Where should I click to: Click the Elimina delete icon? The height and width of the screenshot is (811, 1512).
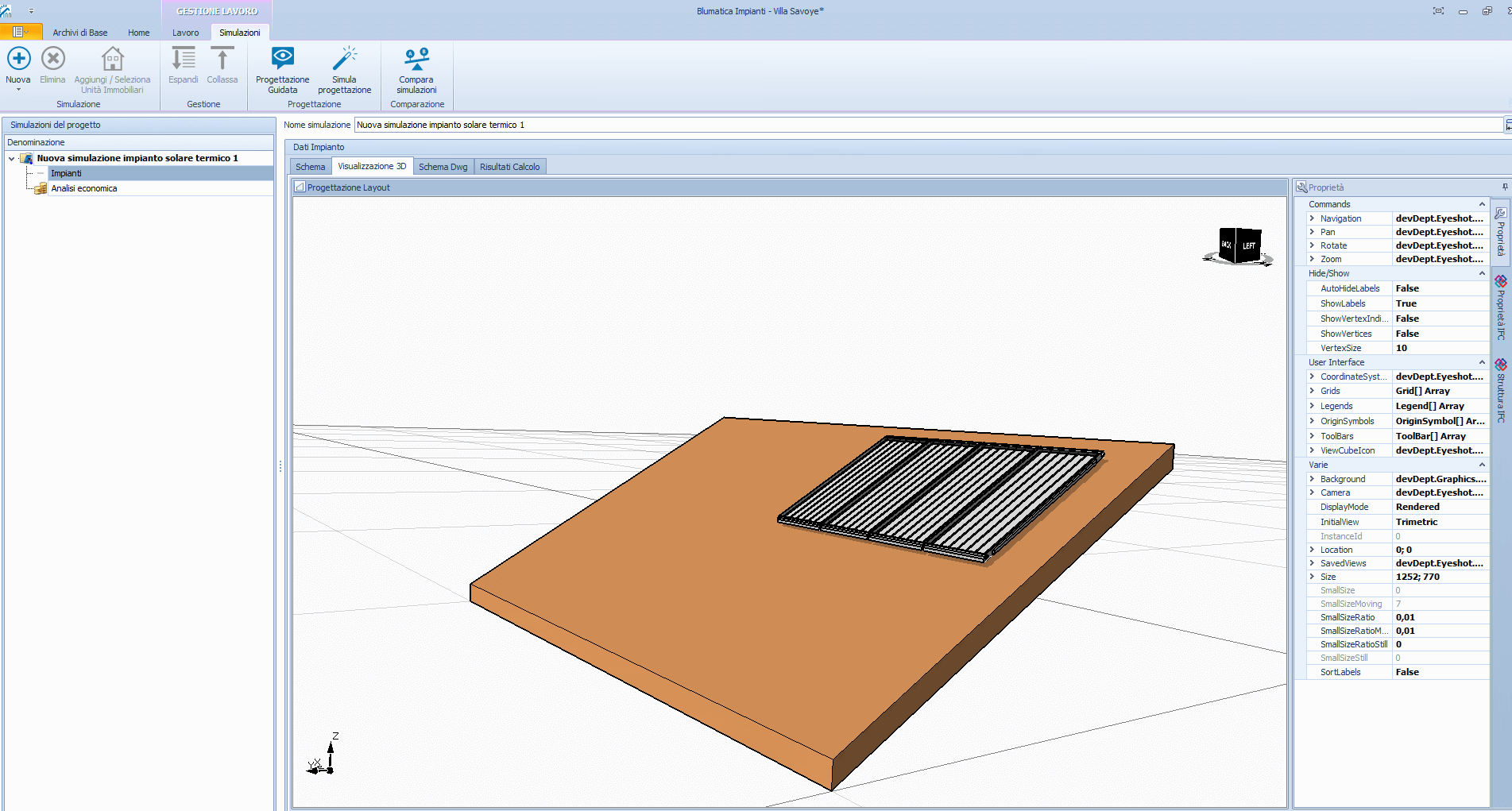[52, 59]
